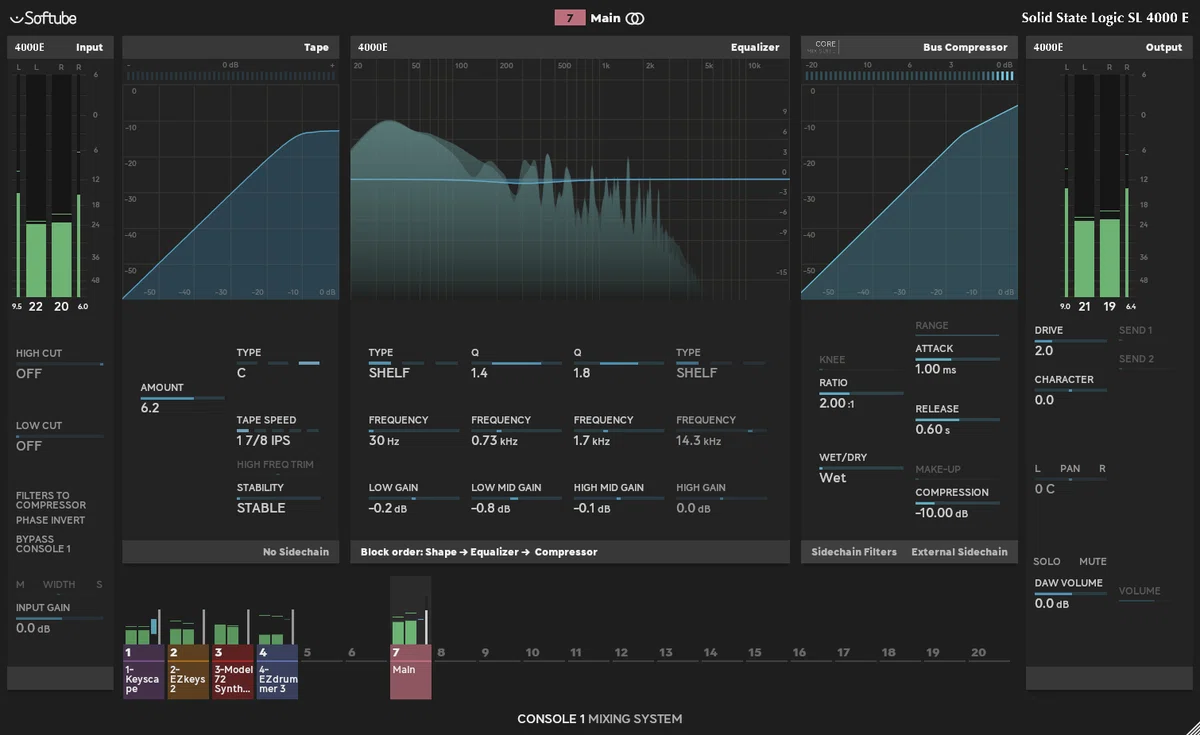Click the Low Cut OFF value

pos(29,446)
